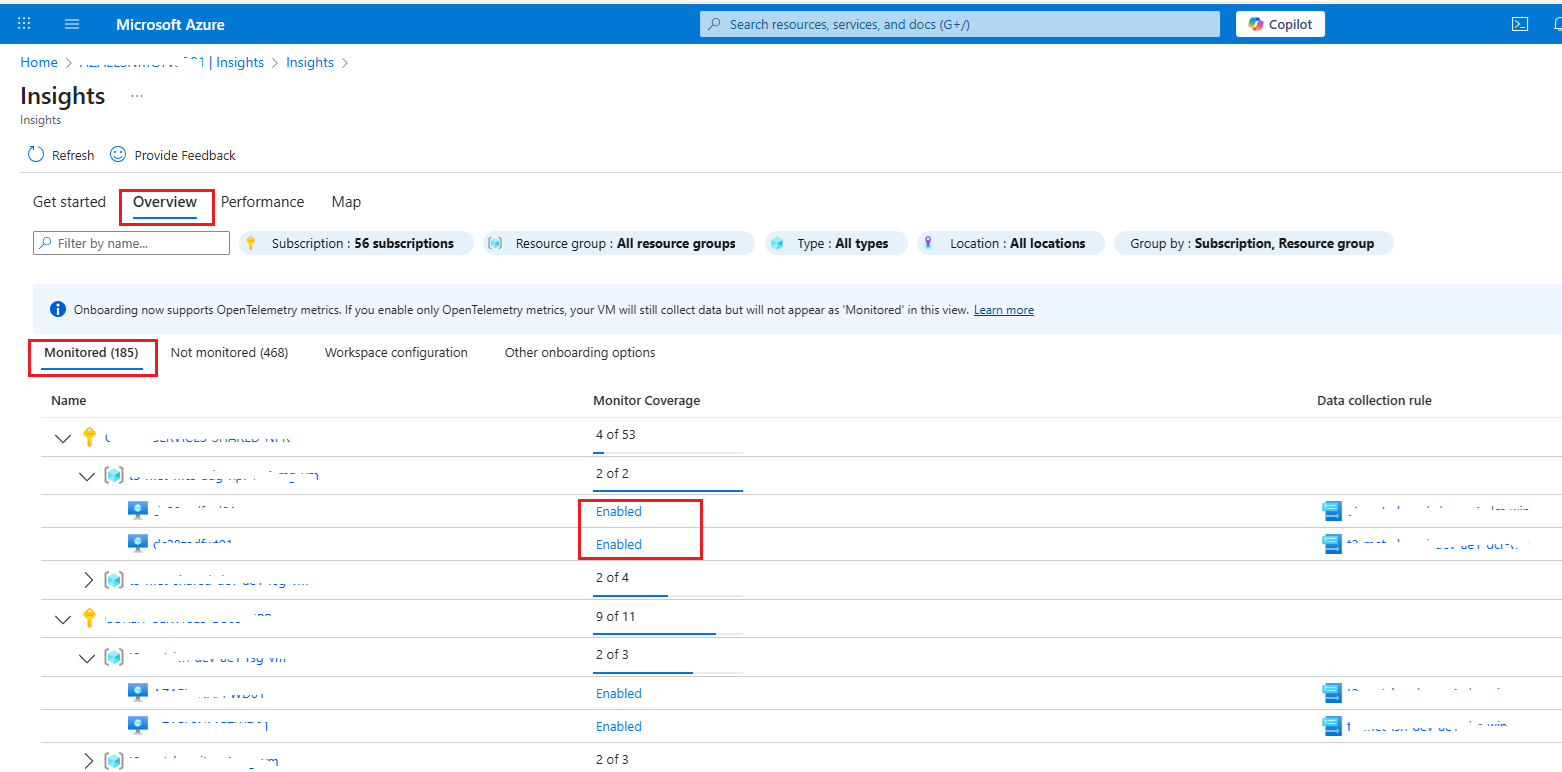Open Group by: Subscription, Resource group filter
Viewport: 1562px width, 772px height.
[1253, 243]
